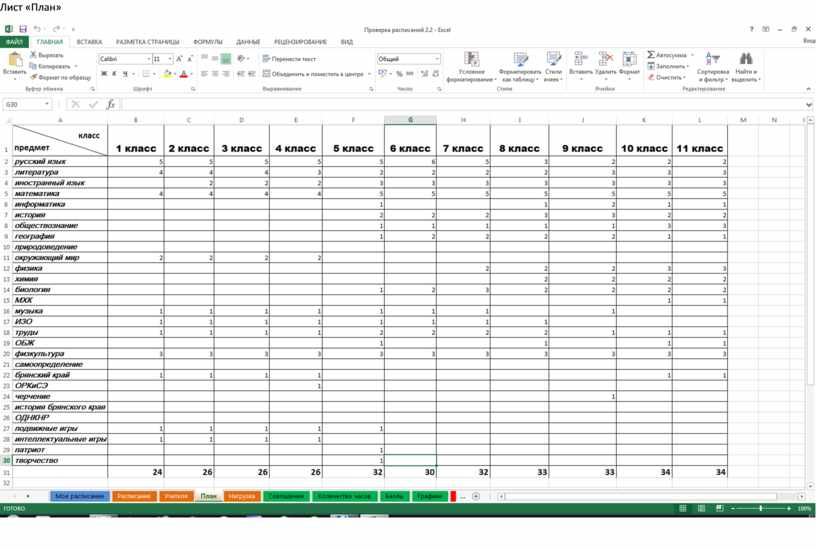Click the Insert Function fx icon
This screenshot has height=549, width=816.
click(x=110, y=104)
